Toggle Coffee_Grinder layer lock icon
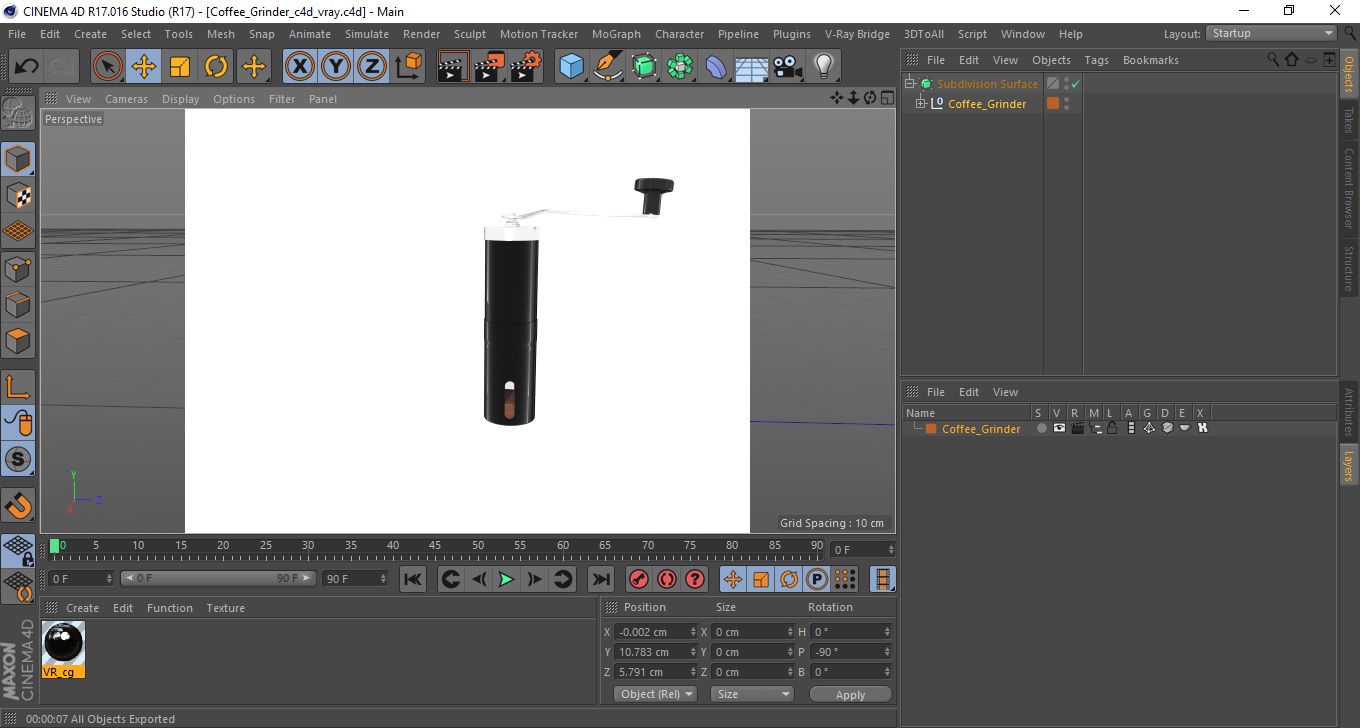The height and width of the screenshot is (728, 1360). 1112,428
